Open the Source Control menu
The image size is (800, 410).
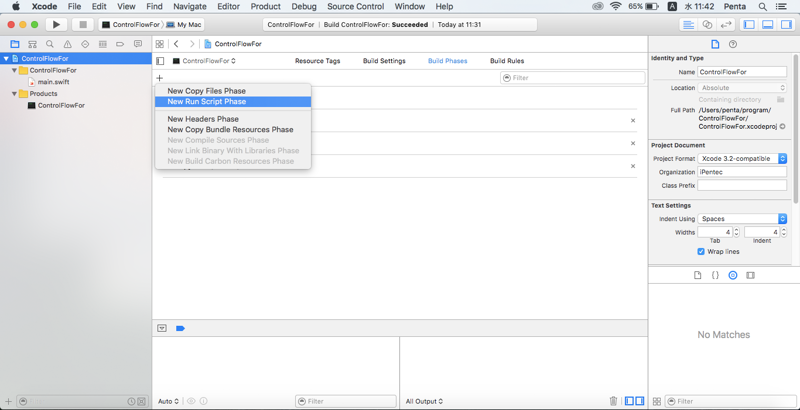[356, 7]
